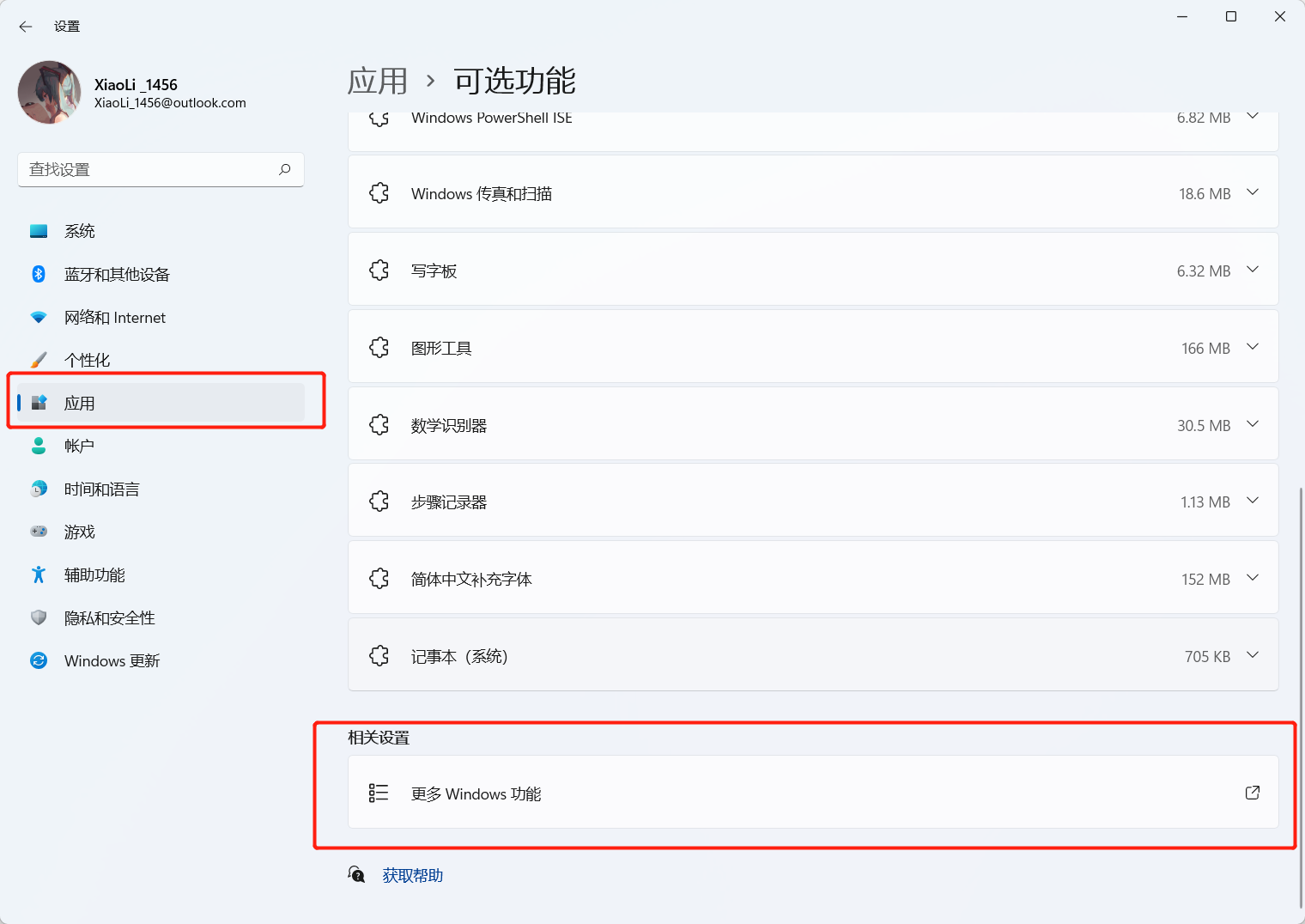The image size is (1305, 924).
Task: Click the open-external icon for 更多 Windows 功能
Action: 1252,793
